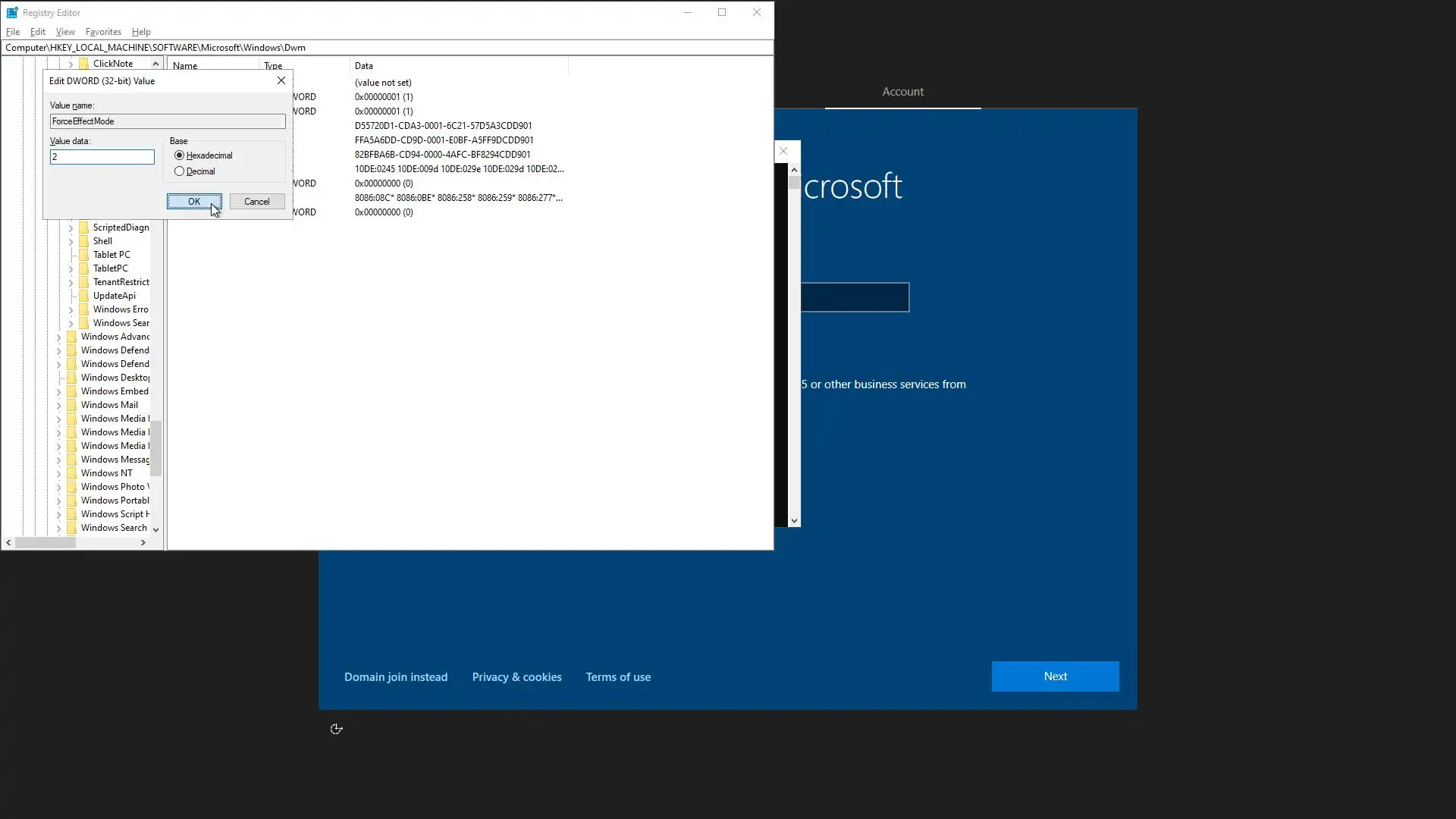Open the Edit menu

click(37, 32)
